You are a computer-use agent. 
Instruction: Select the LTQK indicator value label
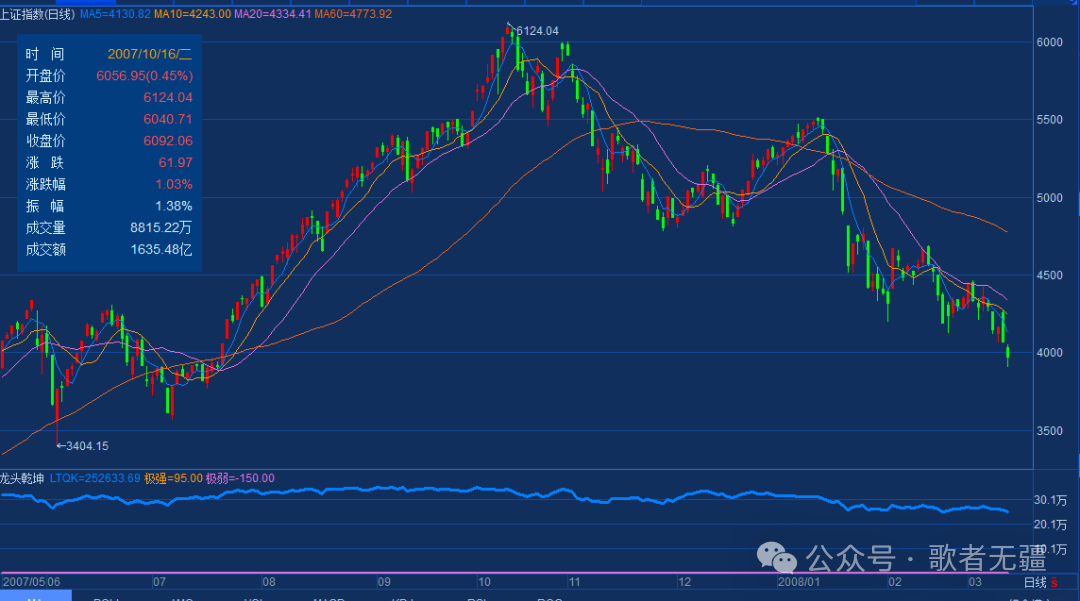click(x=95, y=478)
